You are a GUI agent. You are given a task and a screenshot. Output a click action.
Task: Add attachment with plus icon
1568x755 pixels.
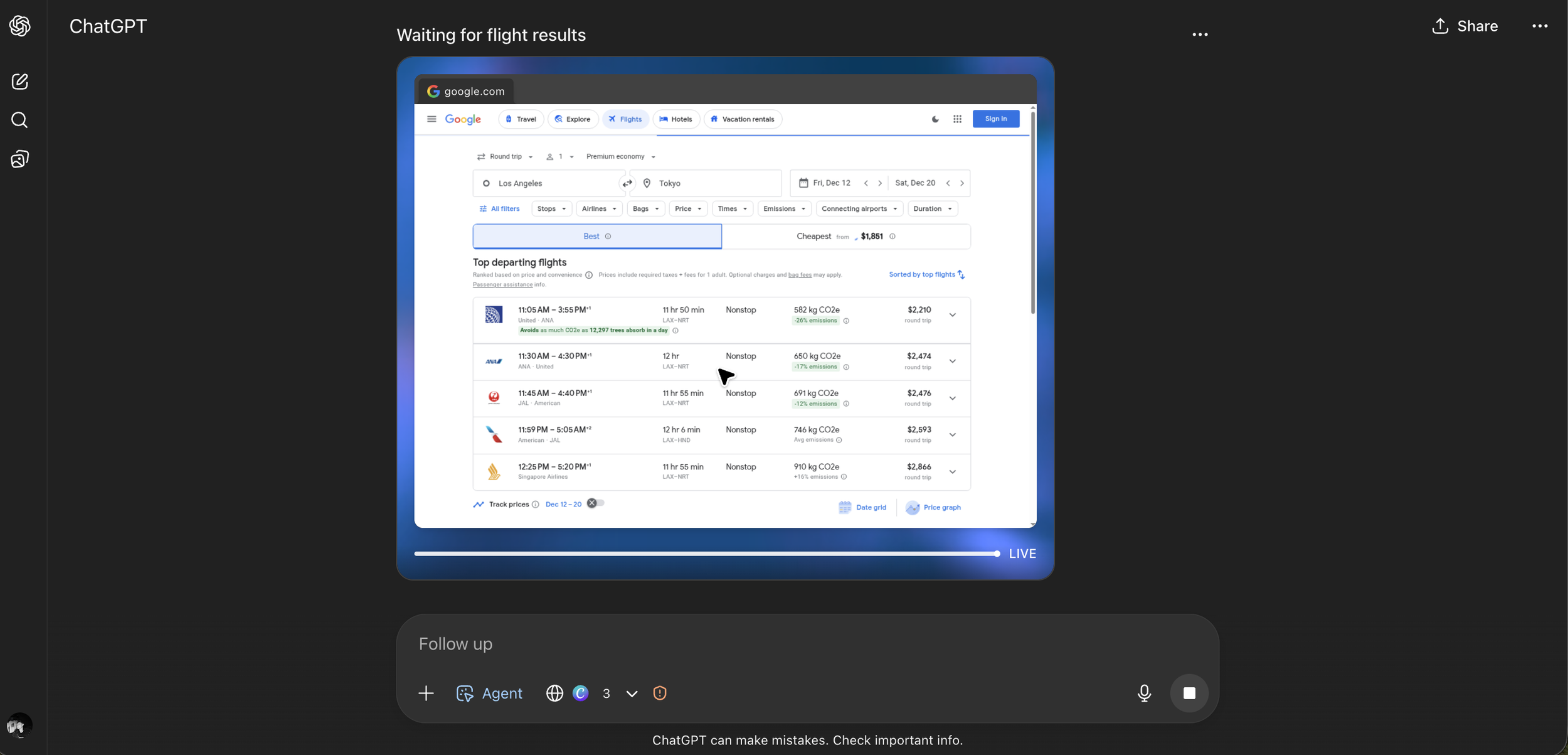[426, 693]
